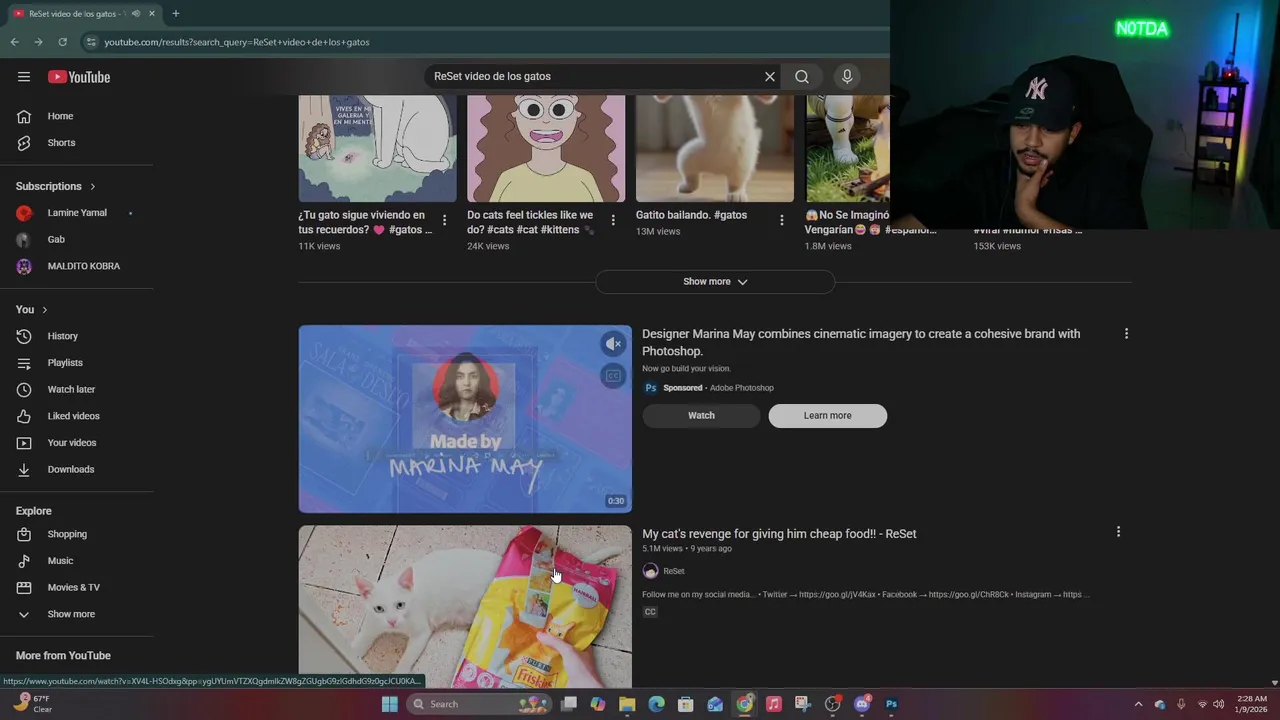This screenshot has height=720, width=1280.
Task: Open the white cat Friskies video thumbnail
Action: pos(465,607)
